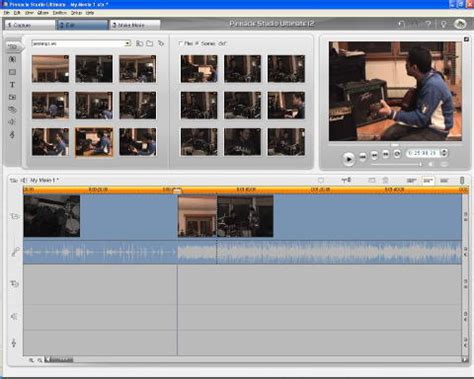Click the overlay track icon
This screenshot has height=379, width=474.
(15, 284)
